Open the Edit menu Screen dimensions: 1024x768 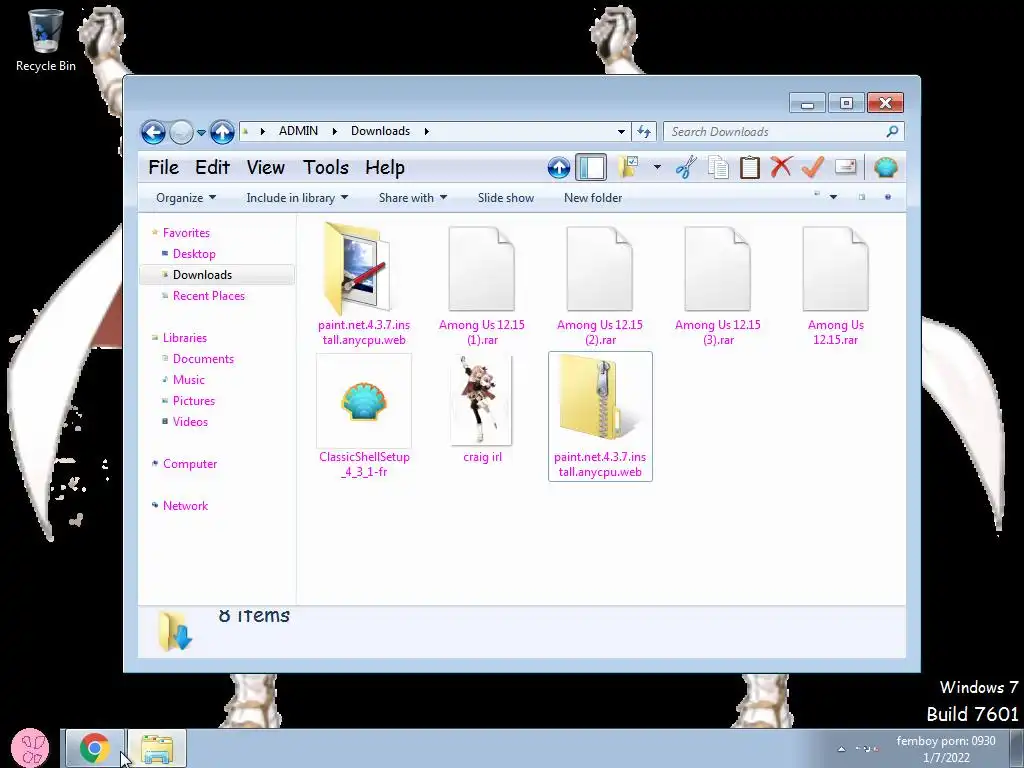(212, 168)
